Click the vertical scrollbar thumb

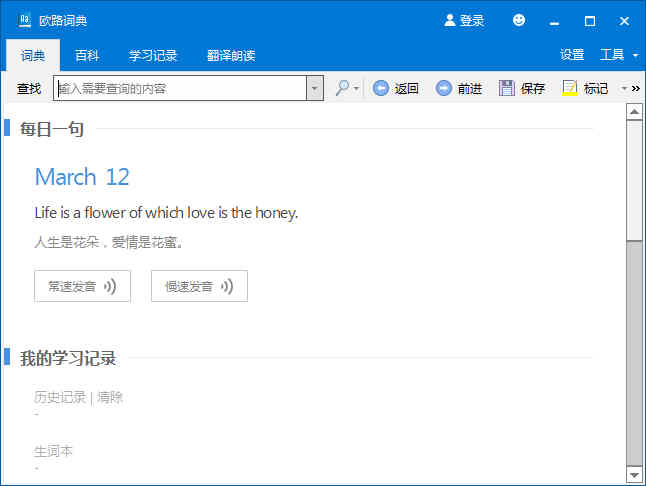[x=634, y=180]
